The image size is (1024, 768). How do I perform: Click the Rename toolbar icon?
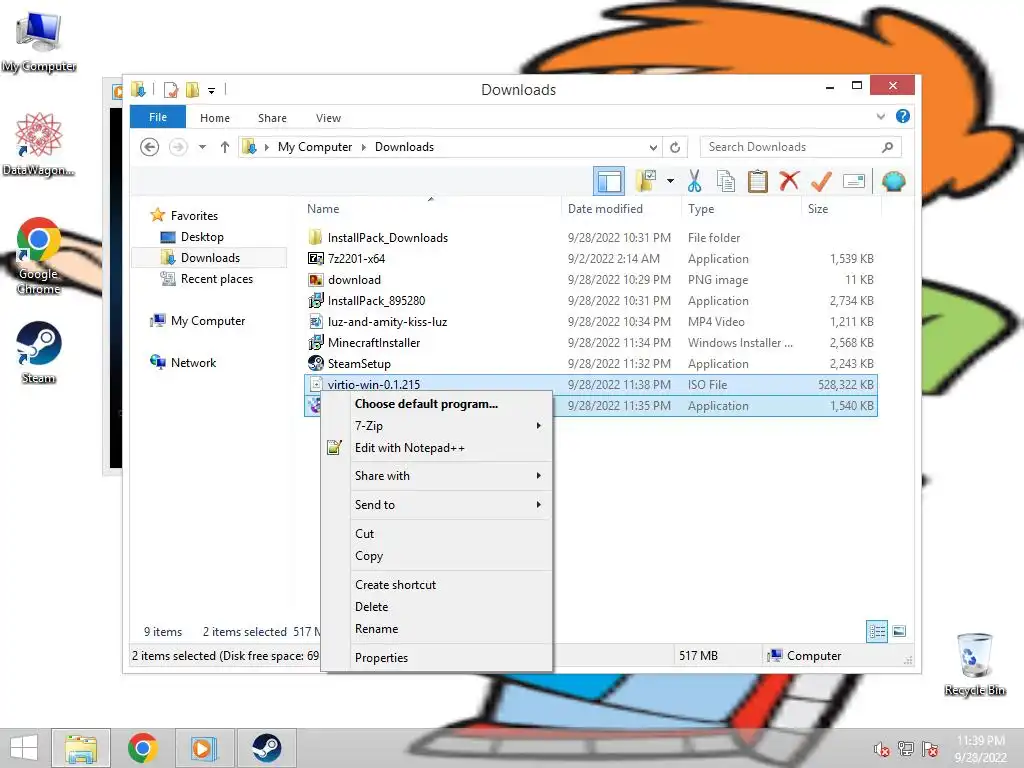tap(854, 181)
